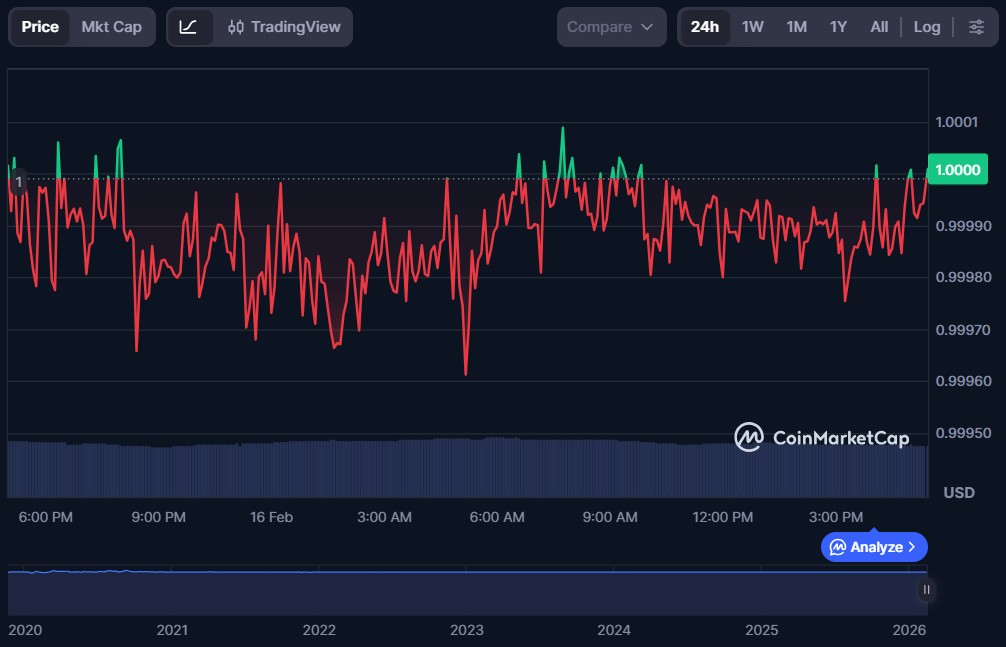
Task: Open the chart settings sliders icon
Action: 976,27
